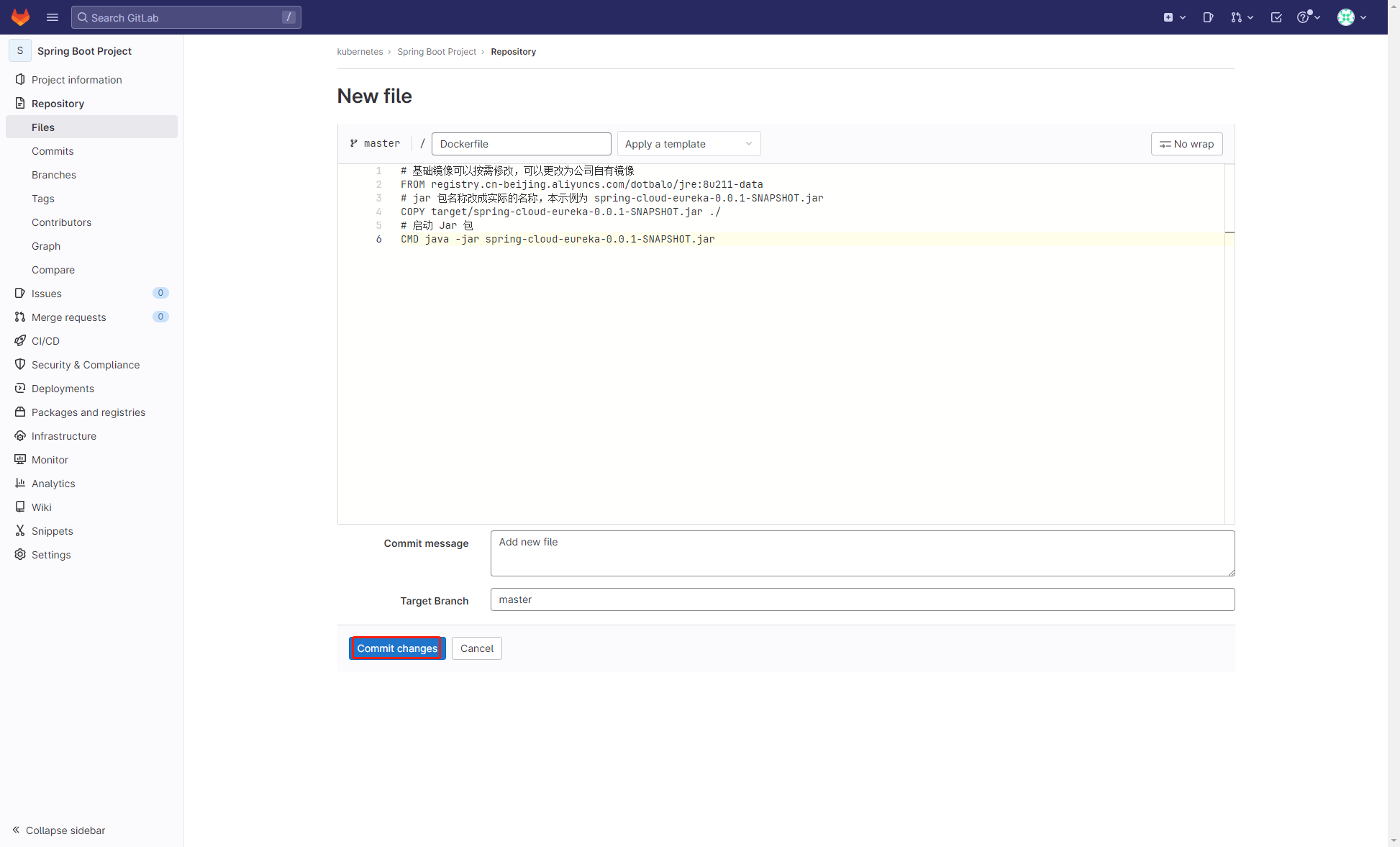Go to Commits page

53,151
